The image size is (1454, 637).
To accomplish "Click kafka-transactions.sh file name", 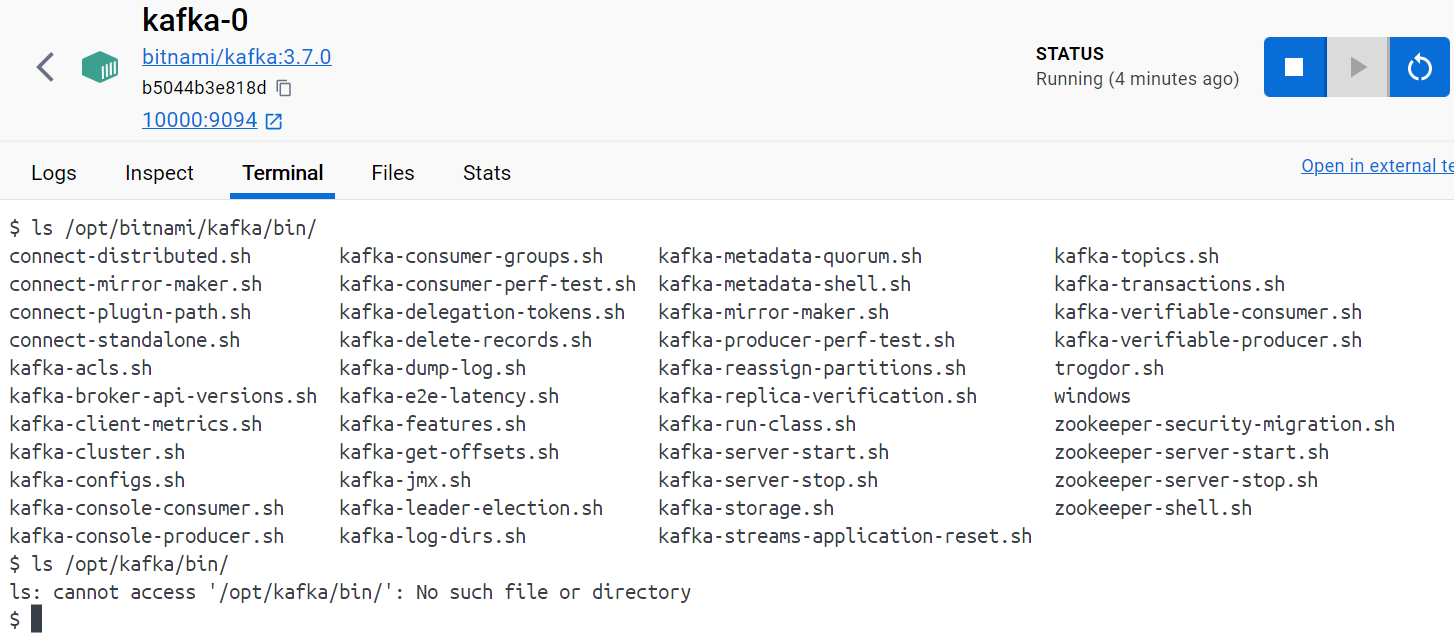I will tap(1170, 284).
